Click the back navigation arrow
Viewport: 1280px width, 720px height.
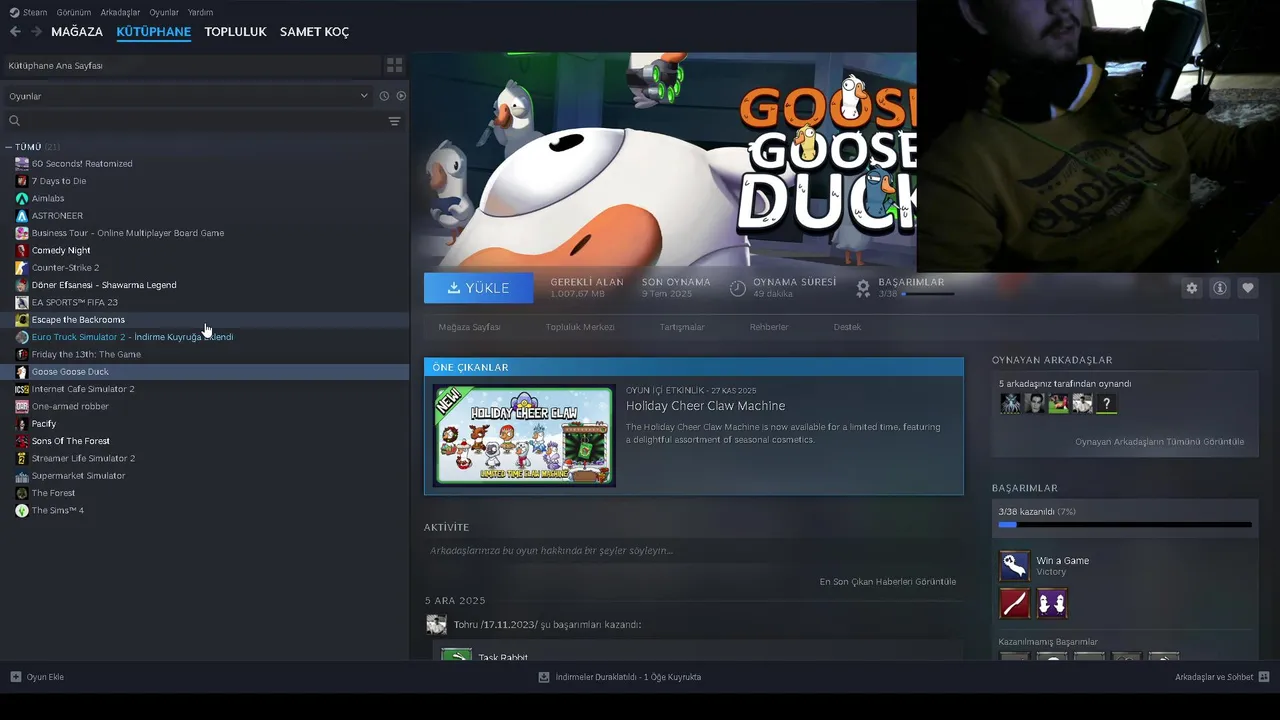[x=15, y=32]
